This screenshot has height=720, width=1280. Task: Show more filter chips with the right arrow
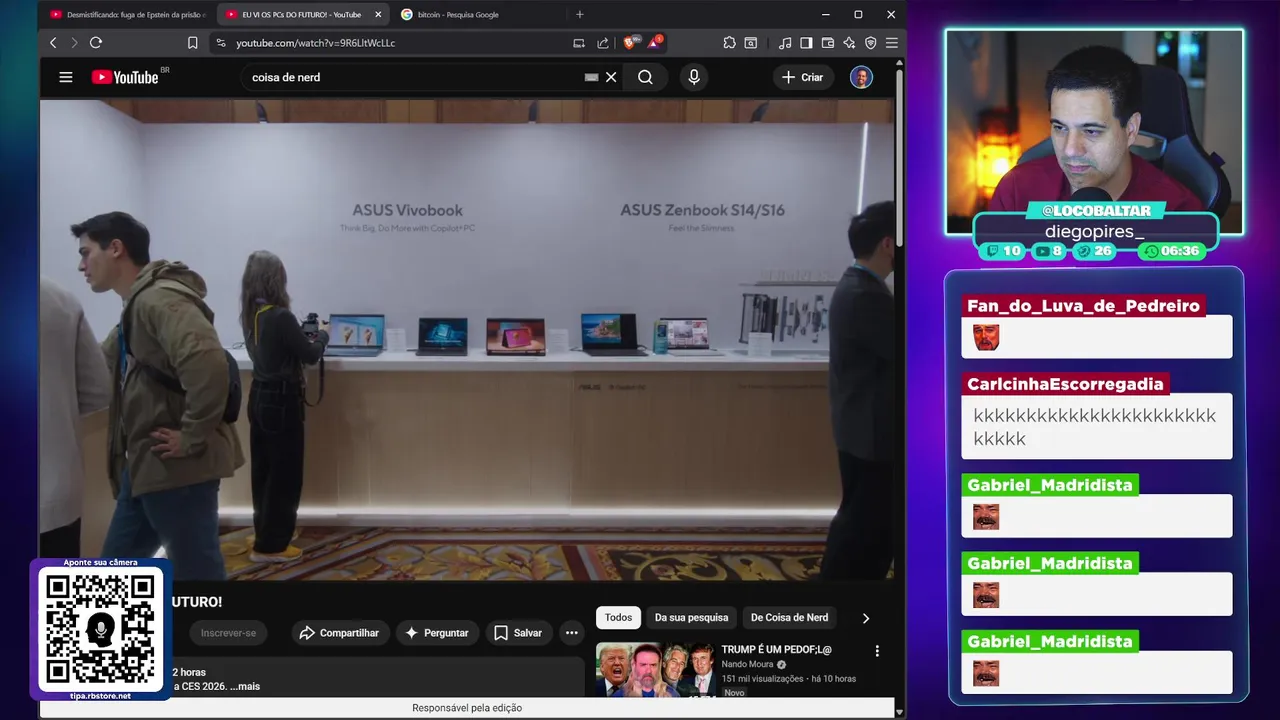[x=866, y=618]
